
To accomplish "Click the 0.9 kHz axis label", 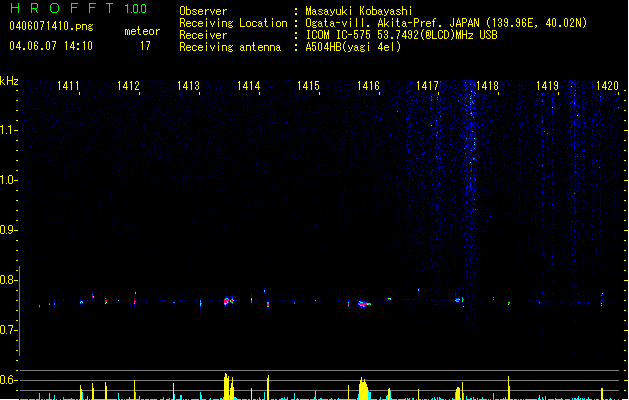I will (x=7, y=230).
